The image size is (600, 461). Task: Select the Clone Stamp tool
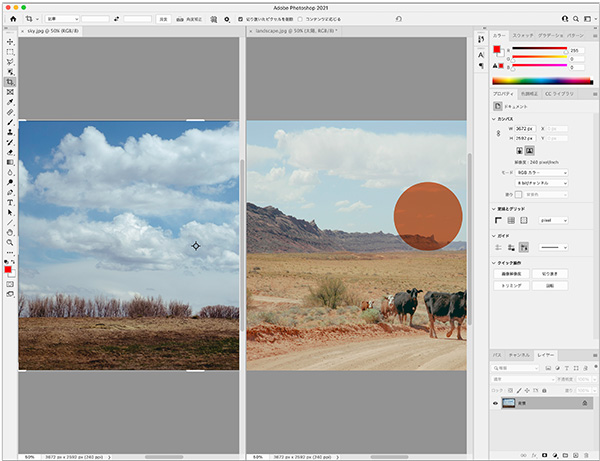click(x=10, y=132)
